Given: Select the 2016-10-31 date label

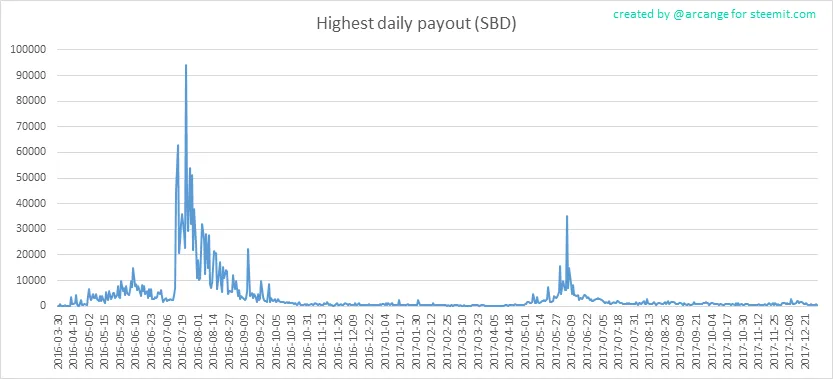Looking at the screenshot, I should point(306,341).
